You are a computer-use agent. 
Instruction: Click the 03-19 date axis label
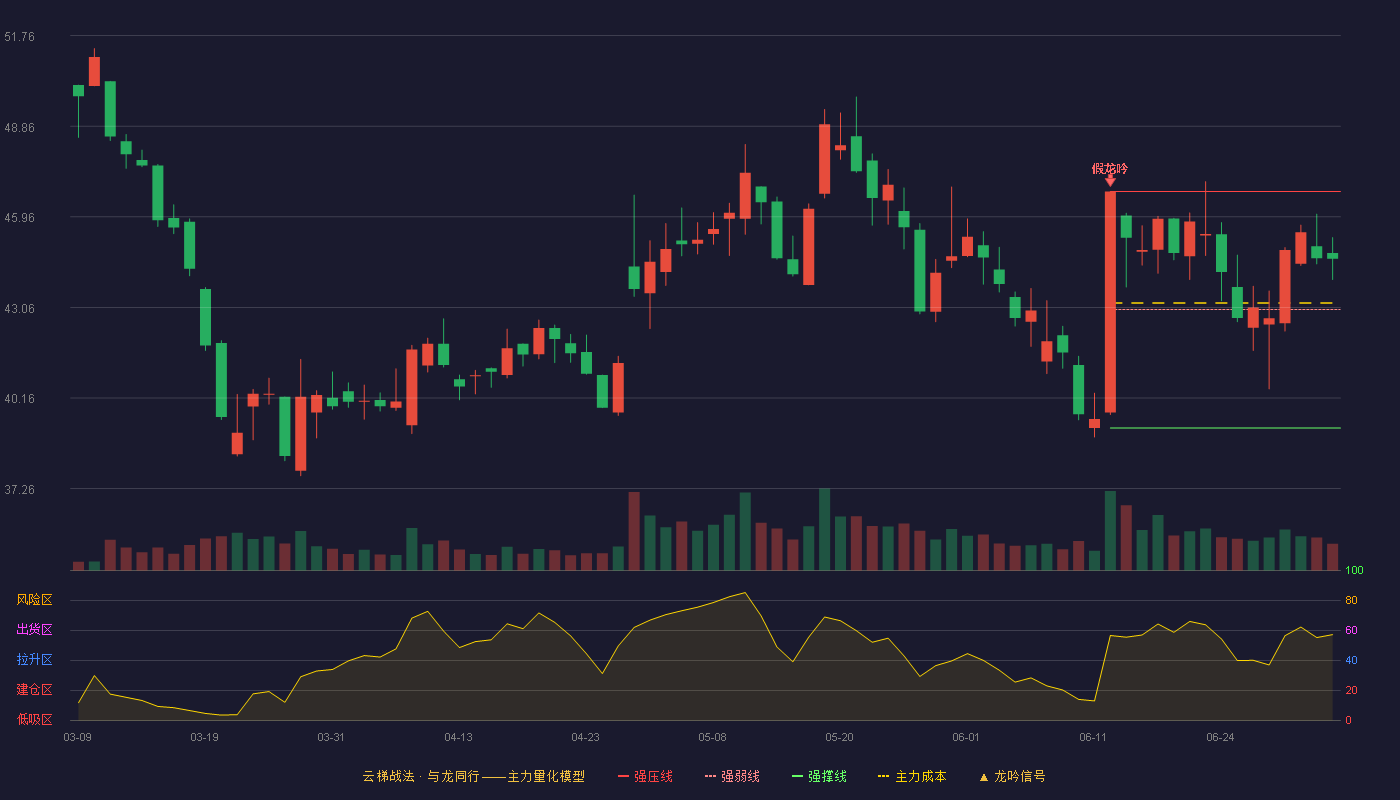point(204,737)
